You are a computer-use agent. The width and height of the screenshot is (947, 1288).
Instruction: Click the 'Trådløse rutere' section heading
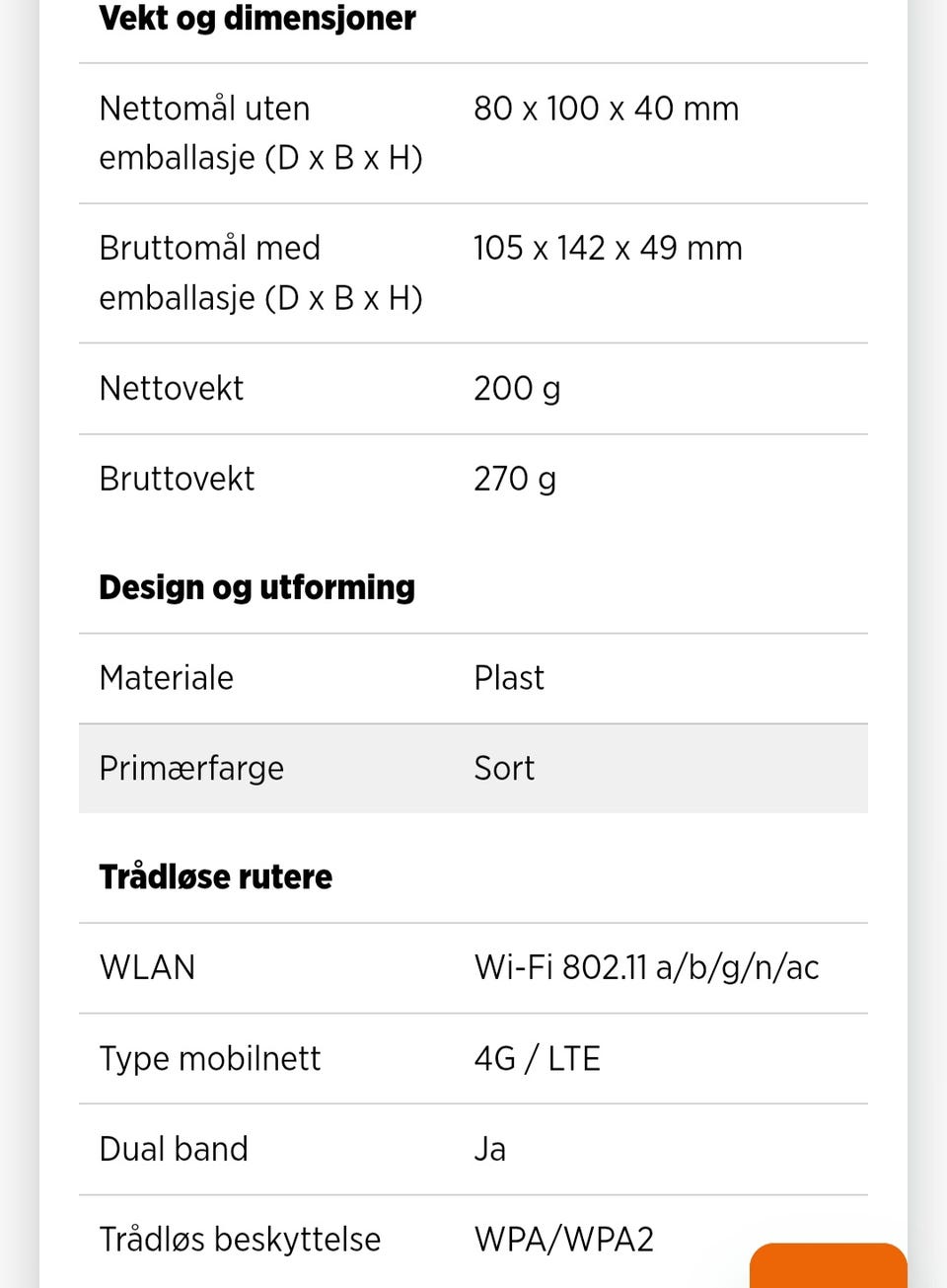coord(216,876)
